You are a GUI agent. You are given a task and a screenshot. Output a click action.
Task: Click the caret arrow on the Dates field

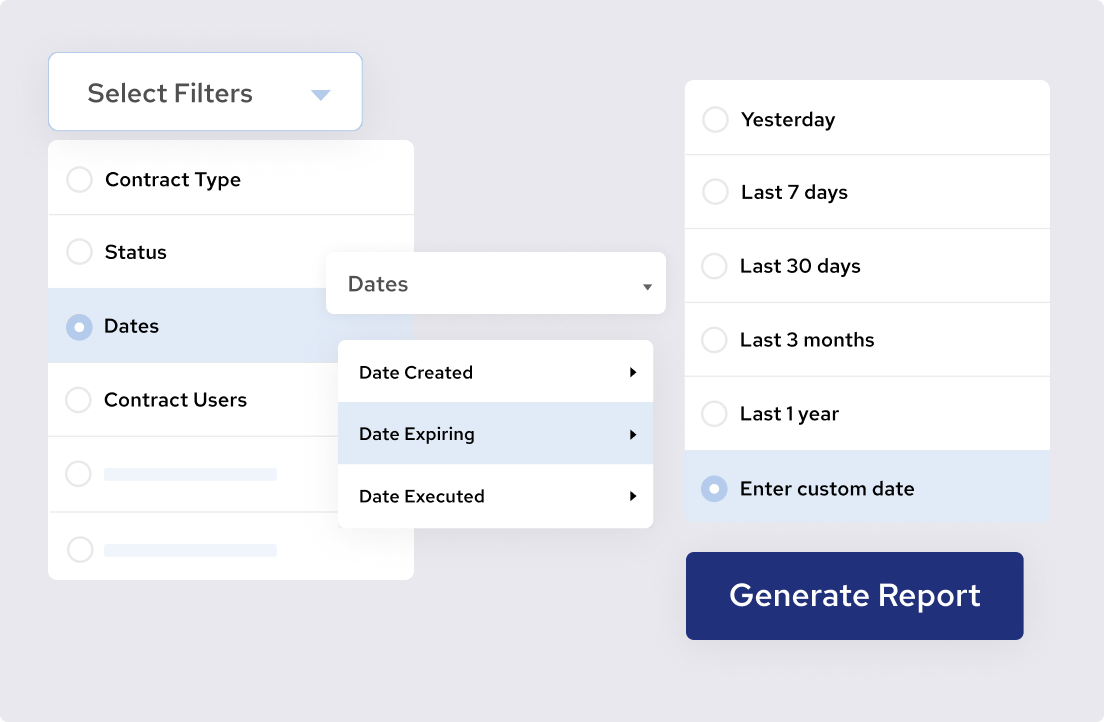(x=646, y=285)
